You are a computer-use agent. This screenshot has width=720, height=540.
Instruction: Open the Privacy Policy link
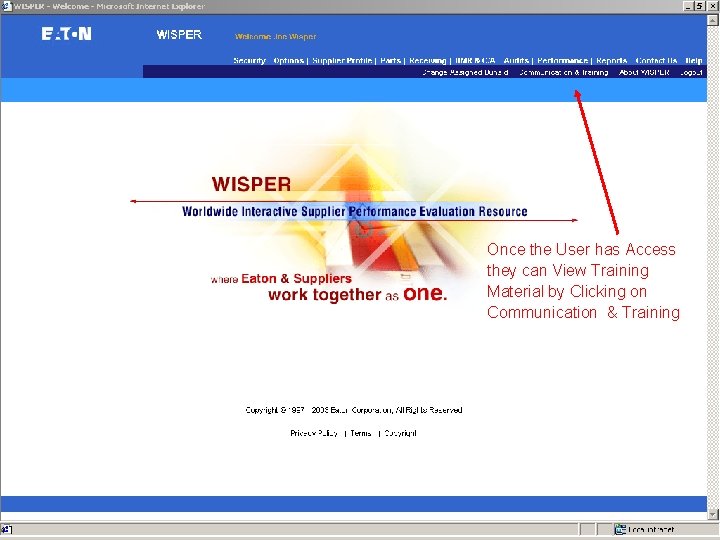pyautogui.click(x=314, y=433)
